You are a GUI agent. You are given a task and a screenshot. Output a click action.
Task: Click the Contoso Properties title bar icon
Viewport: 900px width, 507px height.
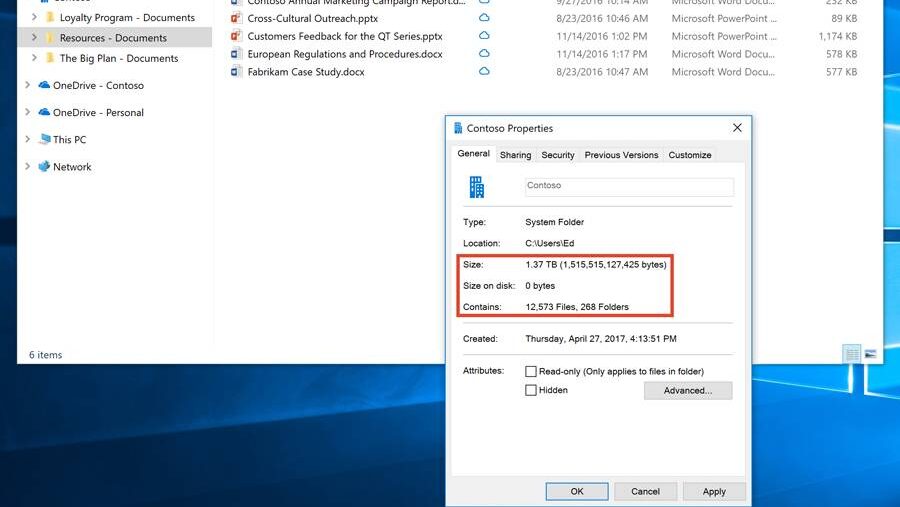coord(457,128)
